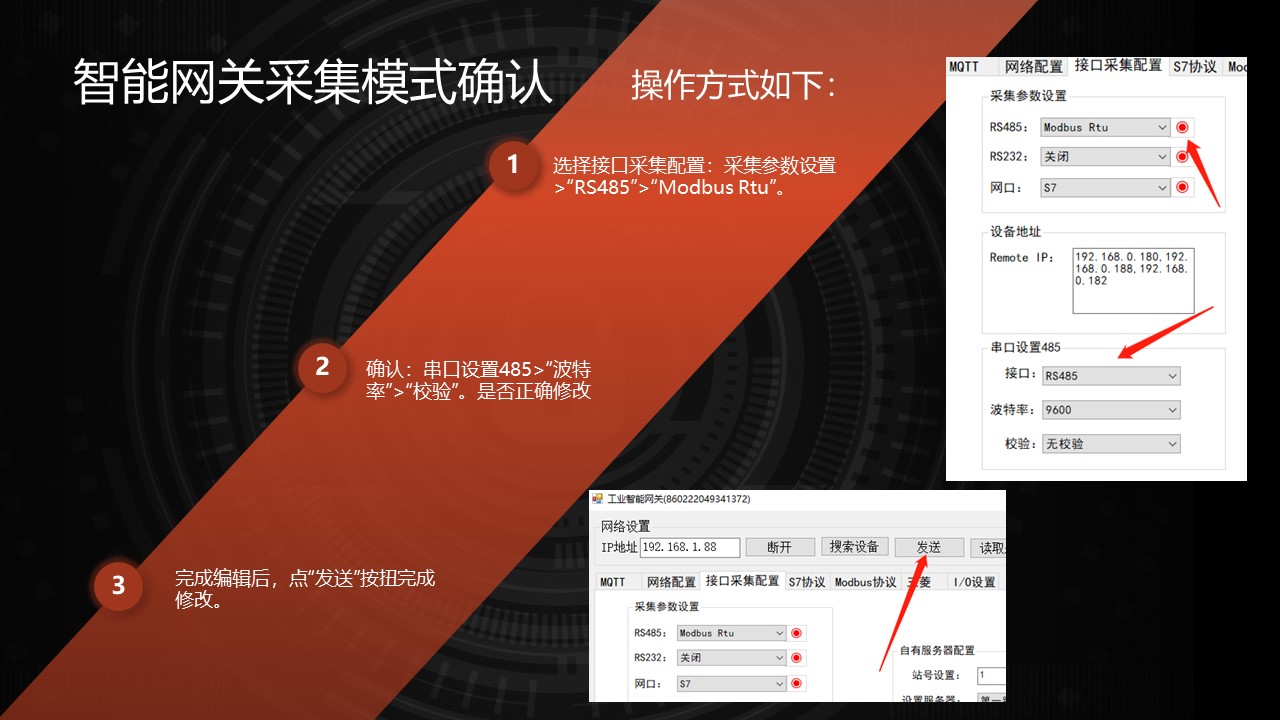Click the 发送 send button
Viewport: 1280px width, 720px height.
(929, 547)
